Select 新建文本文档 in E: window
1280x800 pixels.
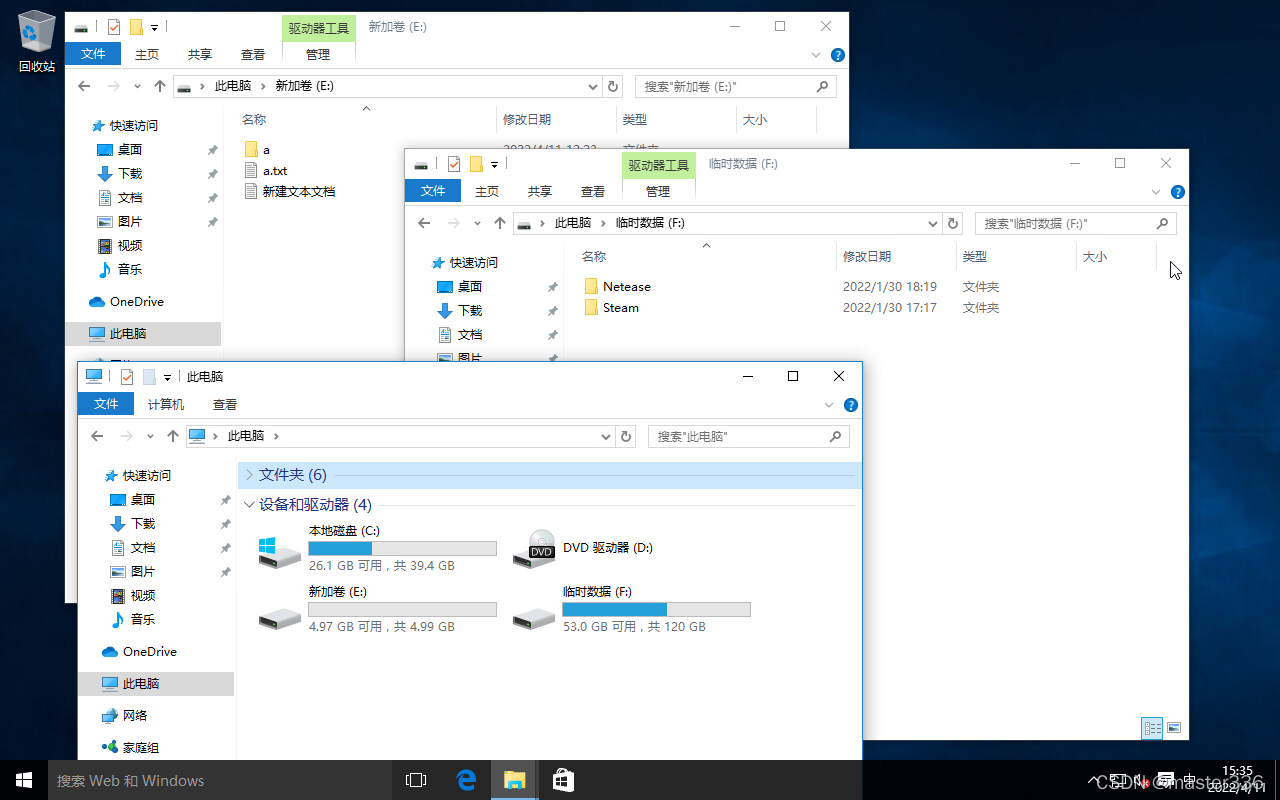click(x=299, y=192)
